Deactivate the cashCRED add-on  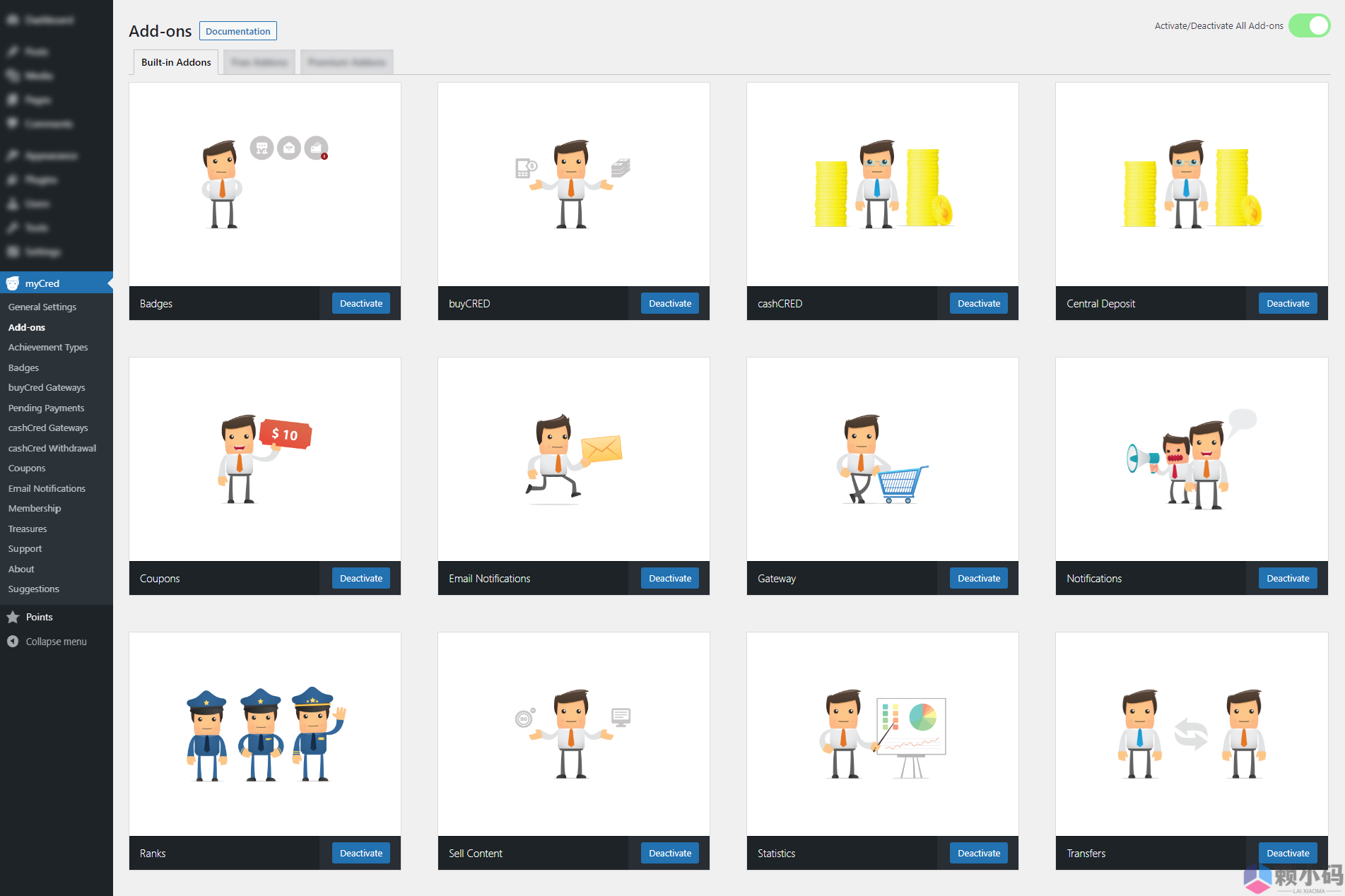978,303
